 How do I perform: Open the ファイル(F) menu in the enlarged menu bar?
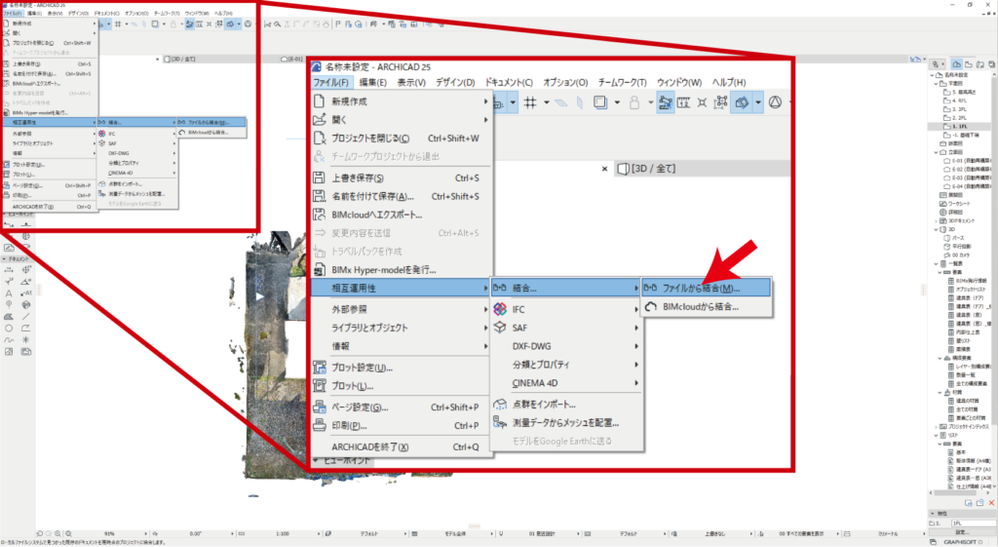click(330, 82)
